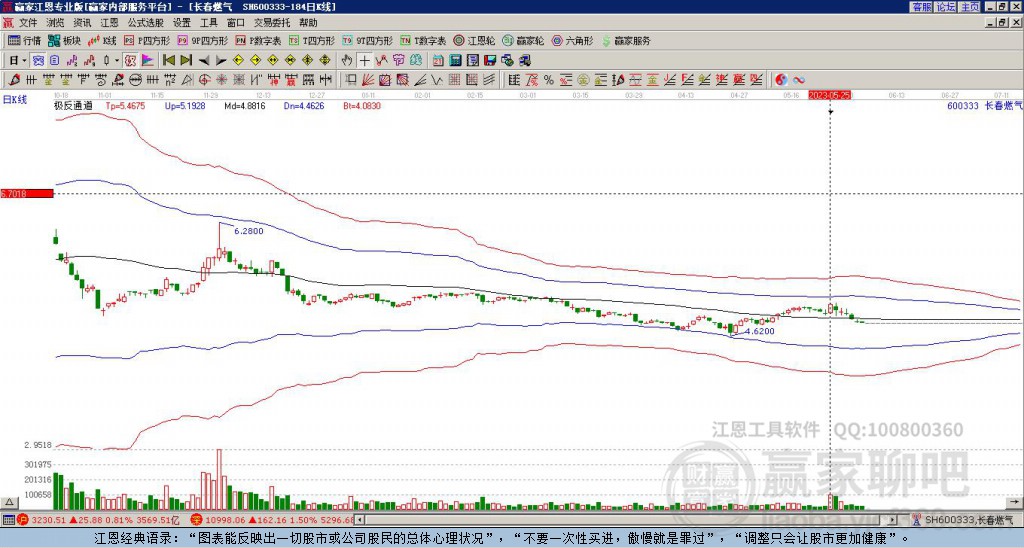This screenshot has height=548, width=1024.
Task: Click the 600333 长春燃气 stock title
Action: (x=985, y=105)
